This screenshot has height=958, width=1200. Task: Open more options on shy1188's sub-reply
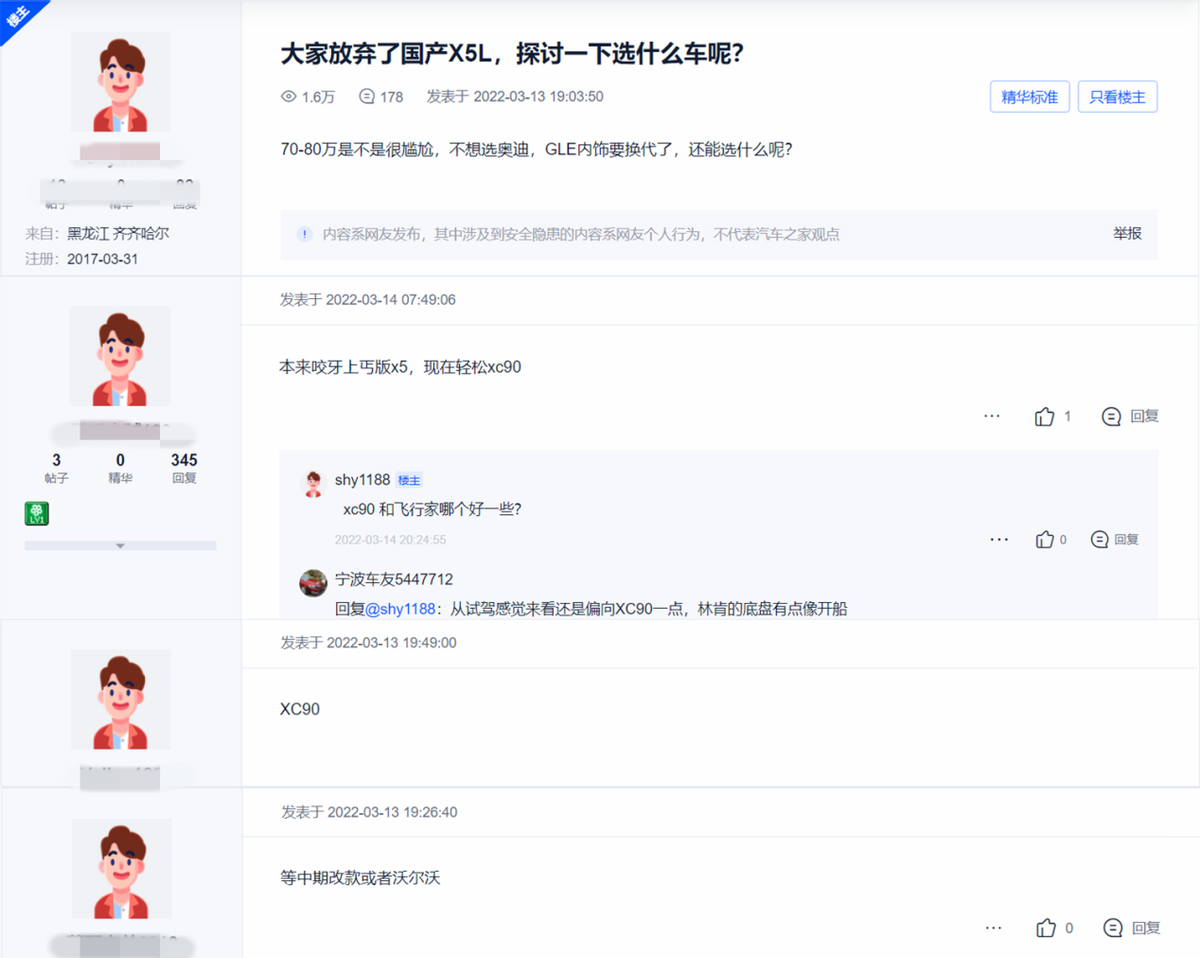point(999,539)
